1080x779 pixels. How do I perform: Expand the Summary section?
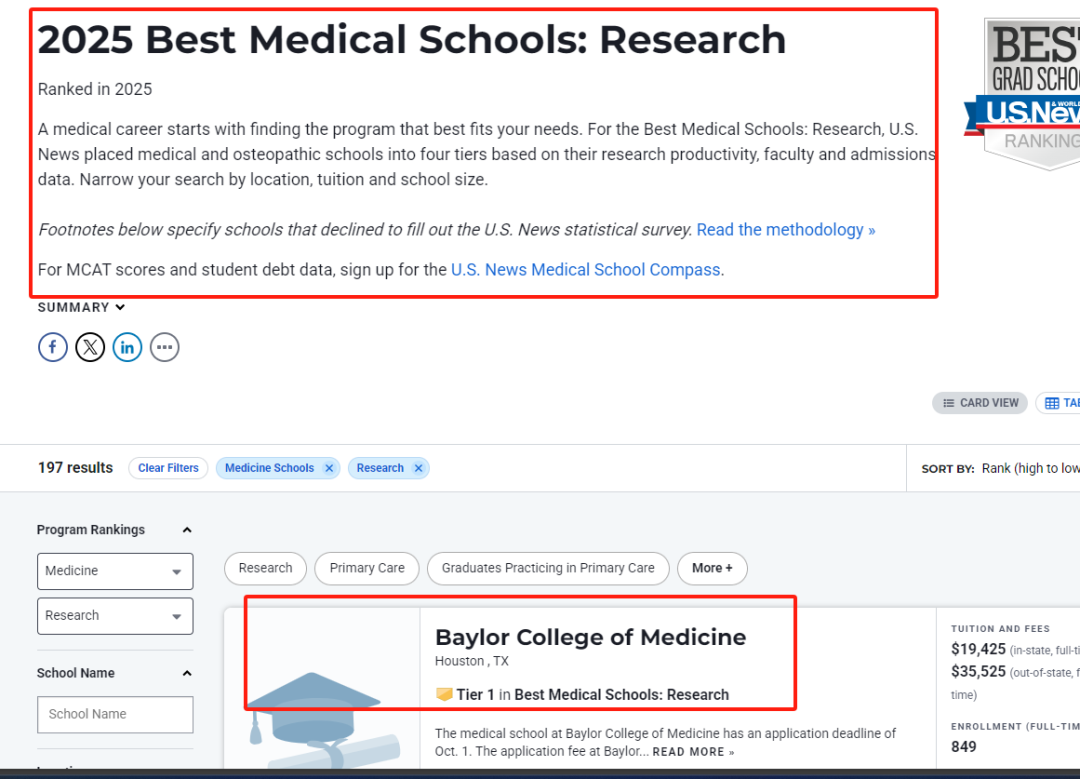pyautogui.click(x=81, y=307)
